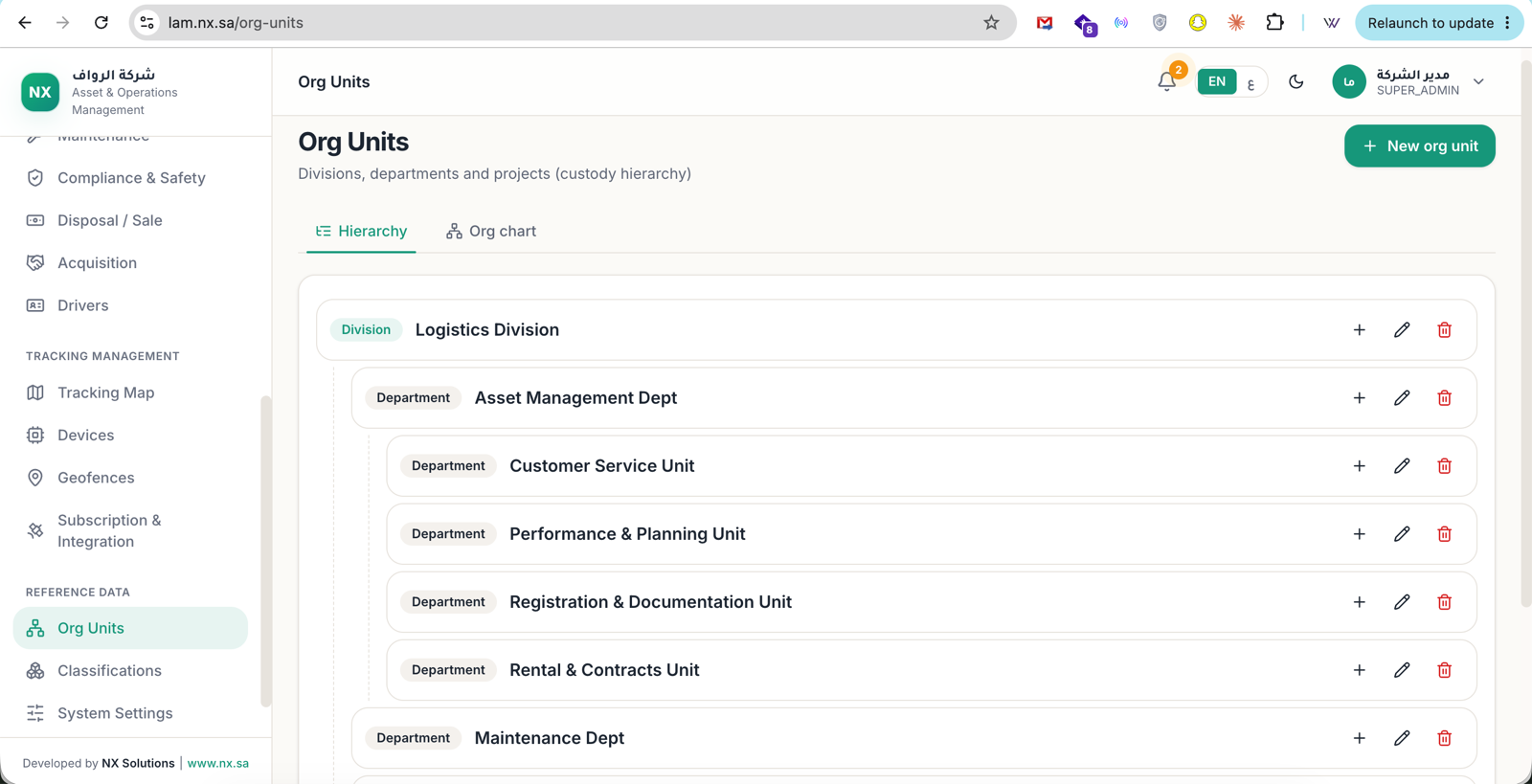The height and width of the screenshot is (784, 1532).
Task: Open Disposal / Sale in sidebar
Action: 130,220
